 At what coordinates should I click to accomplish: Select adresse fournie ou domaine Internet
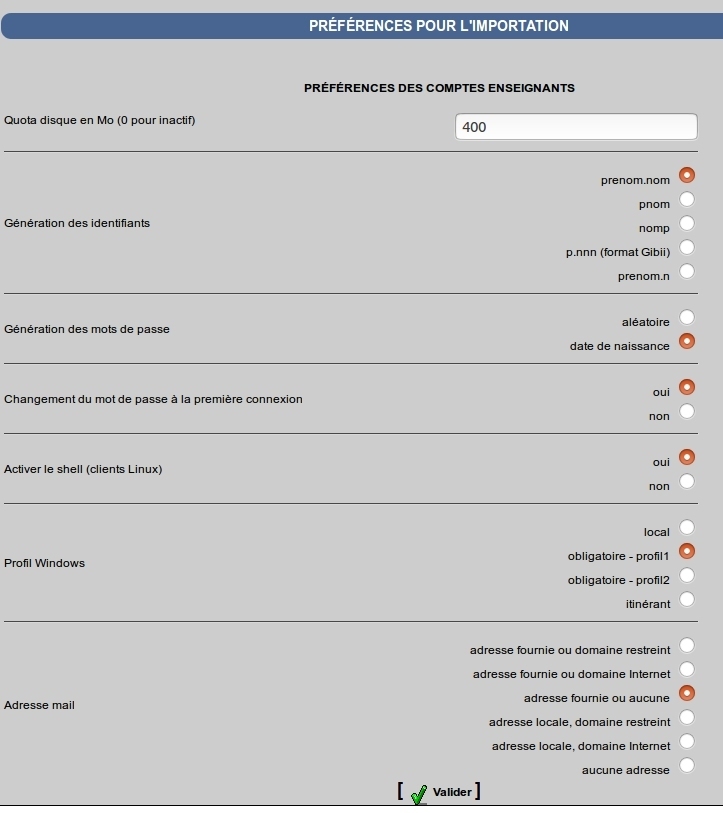[x=687, y=669]
